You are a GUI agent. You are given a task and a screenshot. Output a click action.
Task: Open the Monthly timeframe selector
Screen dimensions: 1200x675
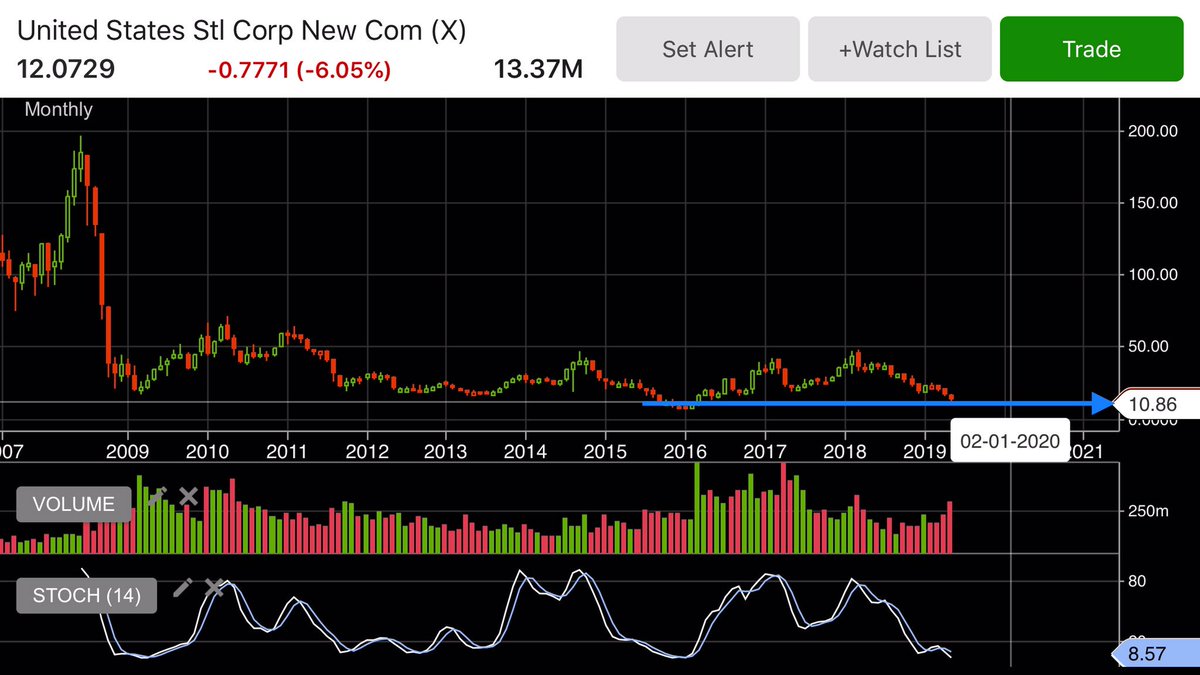[58, 110]
